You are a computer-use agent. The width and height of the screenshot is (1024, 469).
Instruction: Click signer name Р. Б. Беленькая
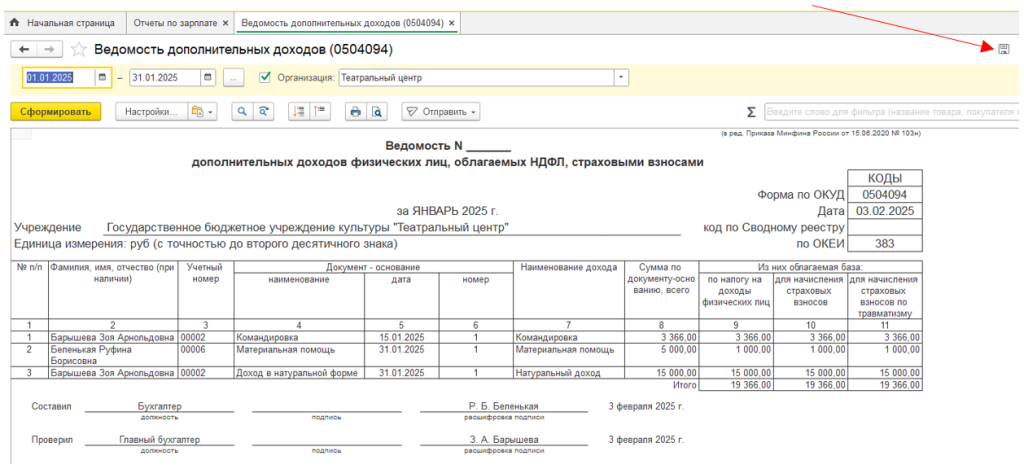[x=504, y=406]
